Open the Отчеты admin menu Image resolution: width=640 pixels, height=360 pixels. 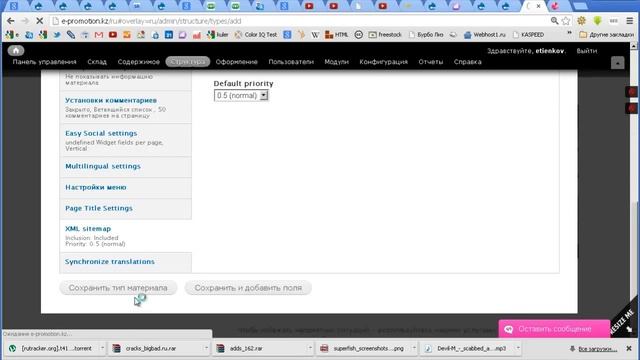(x=431, y=62)
